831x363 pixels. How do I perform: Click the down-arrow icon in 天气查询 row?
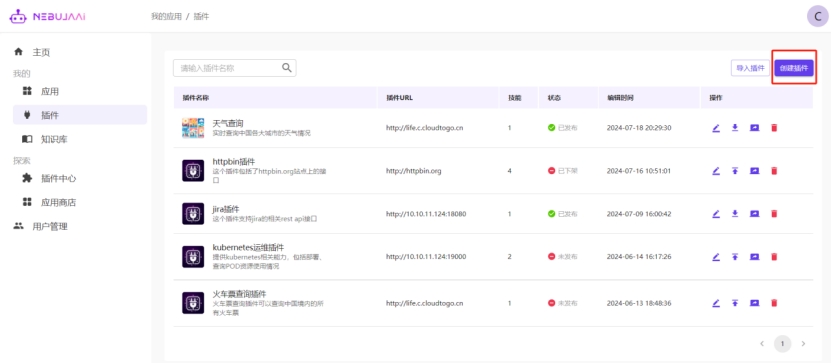pos(735,128)
